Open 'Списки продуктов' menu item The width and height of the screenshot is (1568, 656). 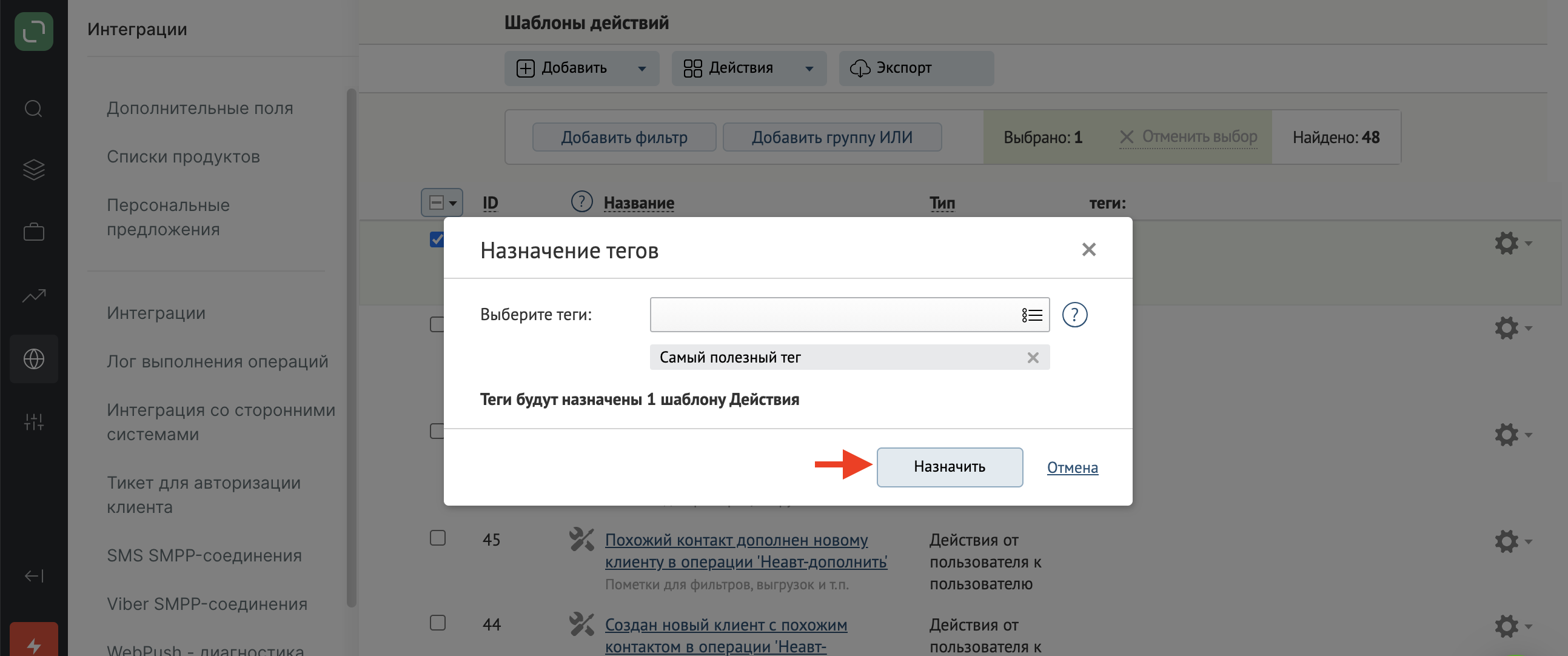183,157
